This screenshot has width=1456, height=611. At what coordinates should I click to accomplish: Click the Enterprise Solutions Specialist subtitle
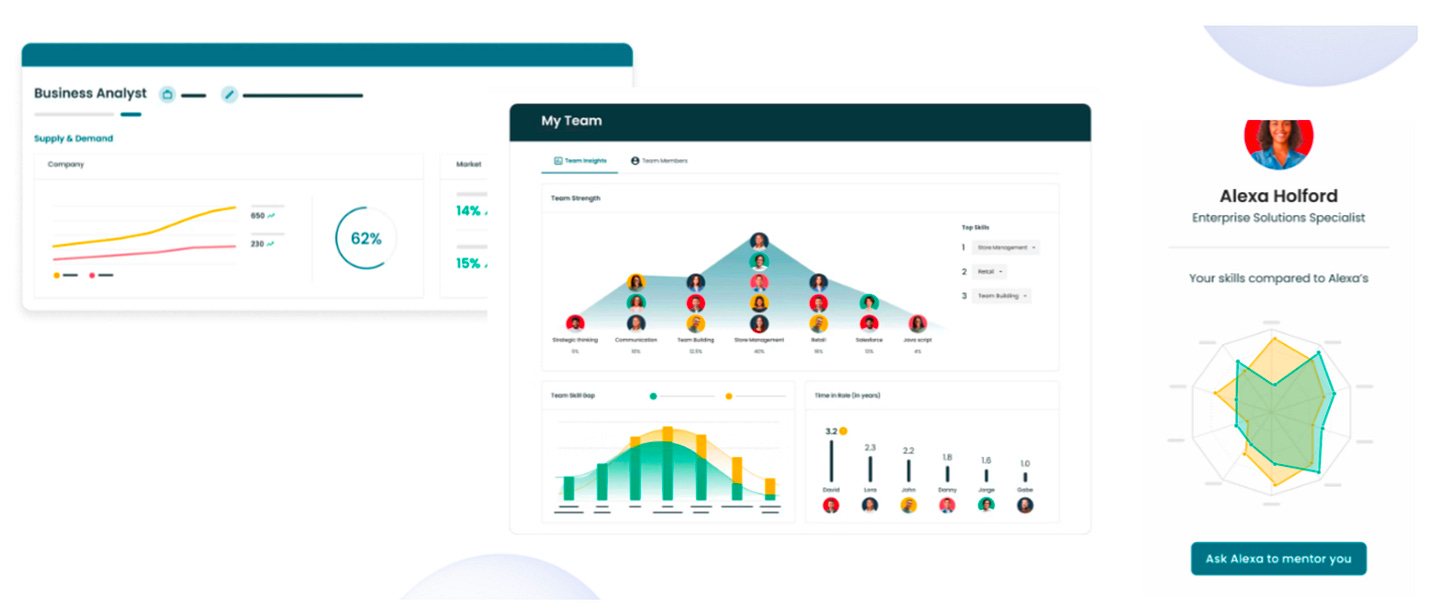[x=1278, y=218]
